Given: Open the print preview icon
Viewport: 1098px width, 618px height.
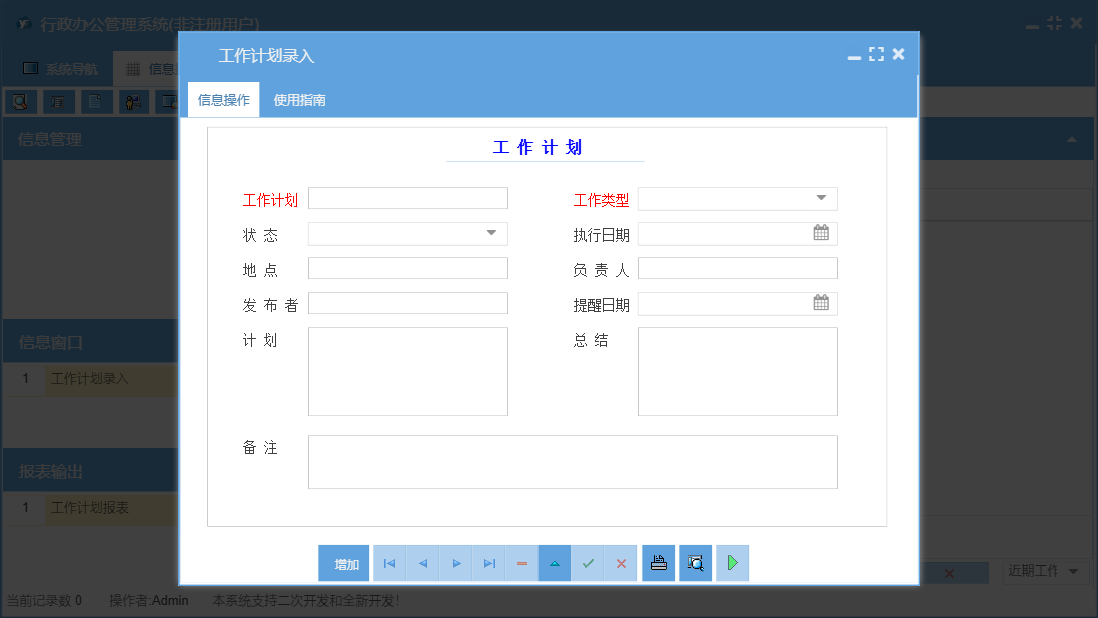Looking at the screenshot, I should point(695,563).
